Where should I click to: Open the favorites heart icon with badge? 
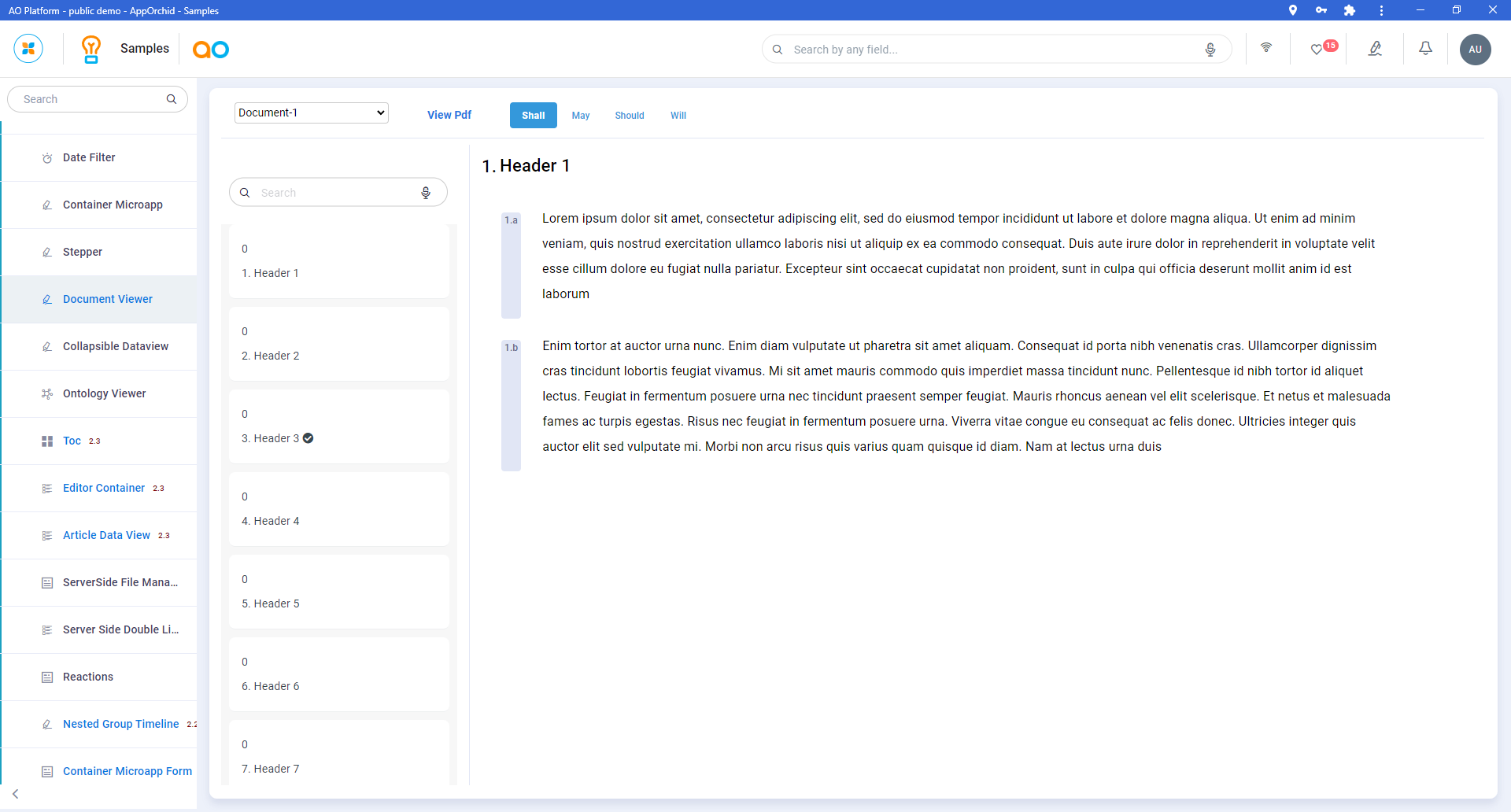[x=1317, y=49]
